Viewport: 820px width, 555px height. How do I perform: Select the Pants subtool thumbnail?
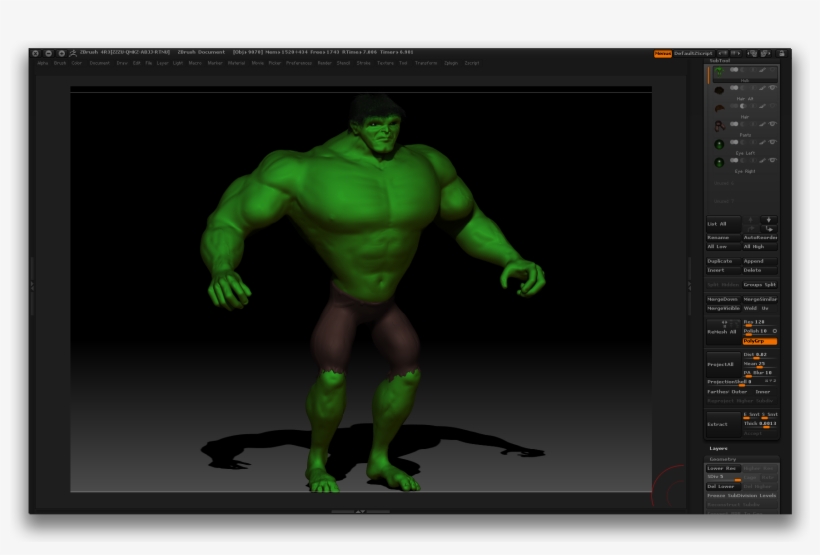pos(719,126)
